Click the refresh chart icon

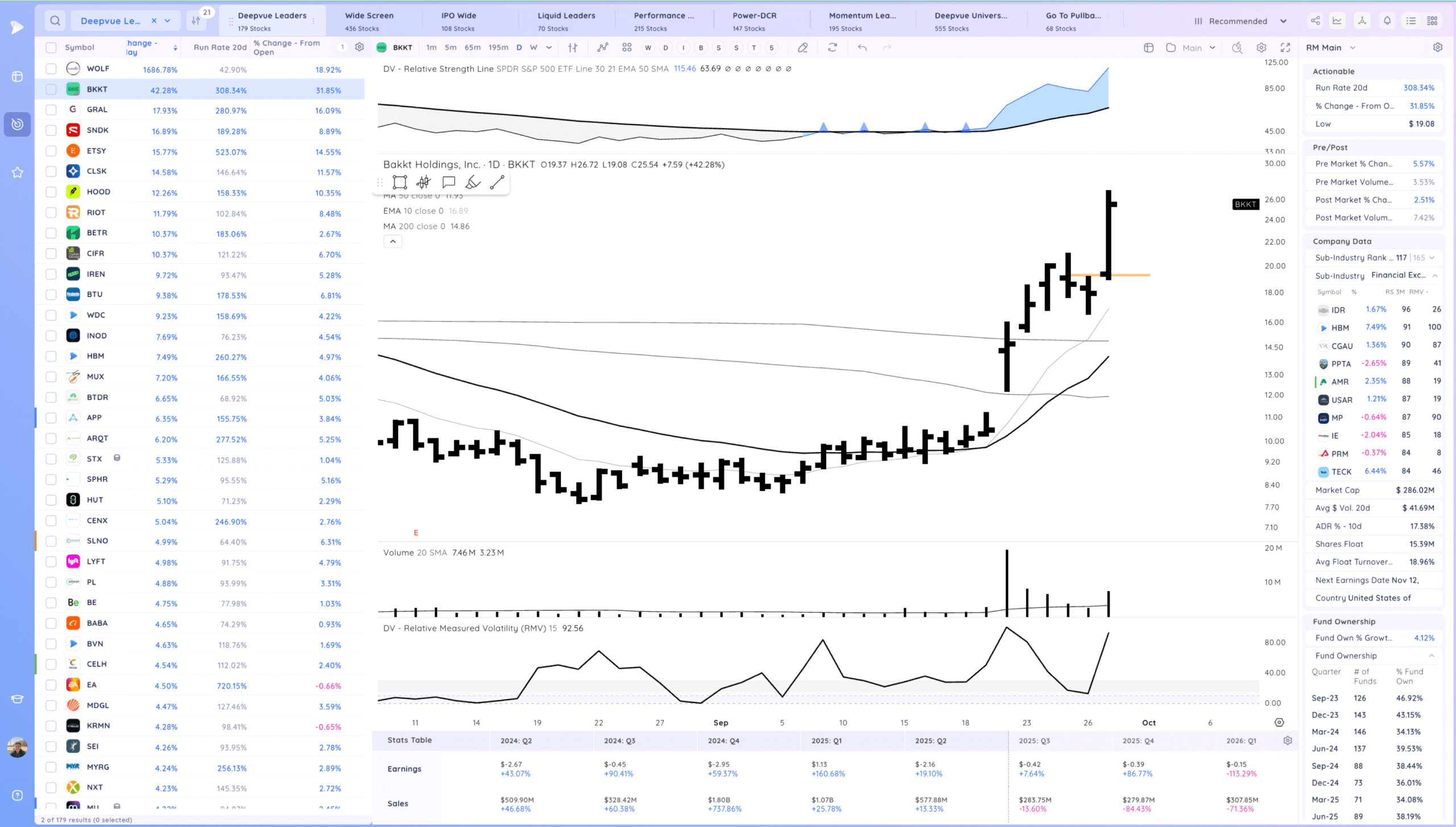click(833, 48)
